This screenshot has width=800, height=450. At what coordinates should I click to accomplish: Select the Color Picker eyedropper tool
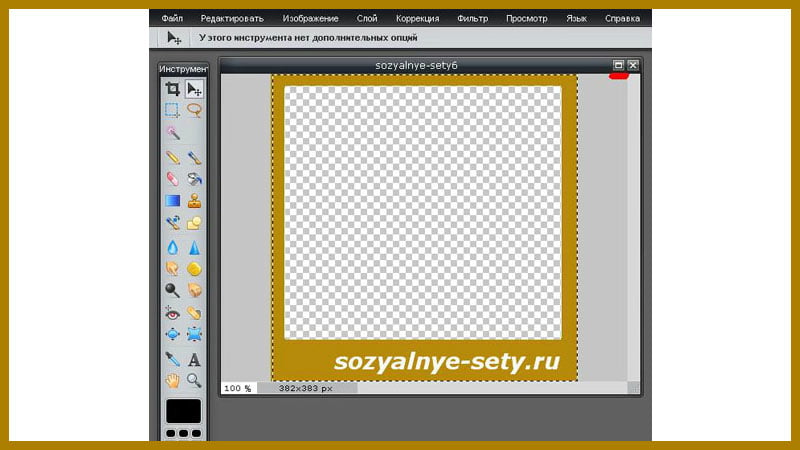[172, 359]
